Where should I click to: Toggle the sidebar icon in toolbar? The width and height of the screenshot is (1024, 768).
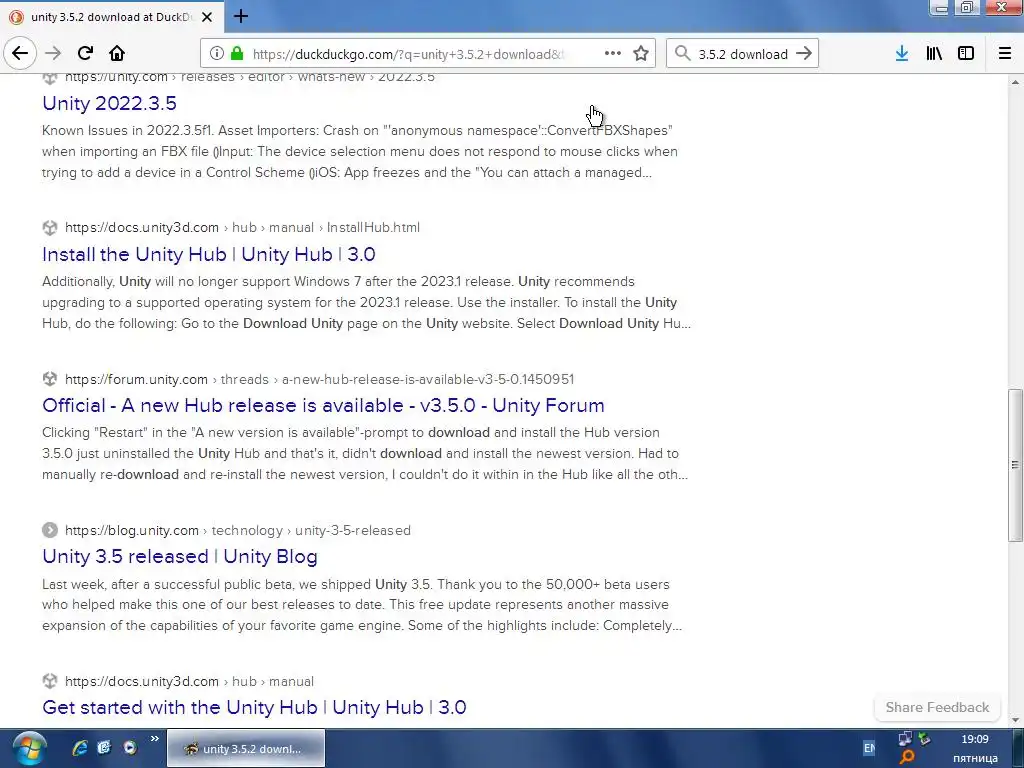[966, 54]
